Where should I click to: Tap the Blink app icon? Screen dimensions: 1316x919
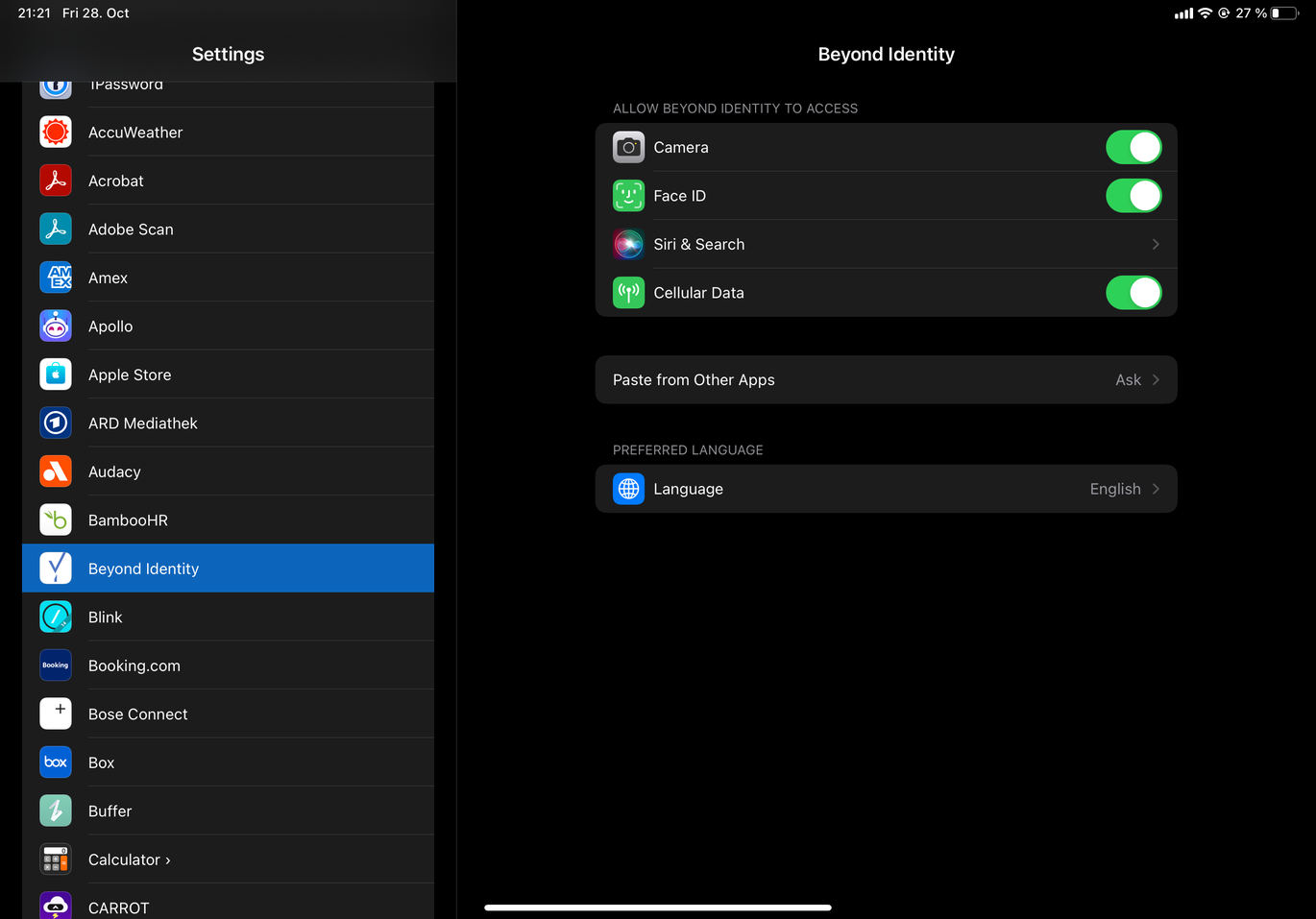pyautogui.click(x=56, y=617)
